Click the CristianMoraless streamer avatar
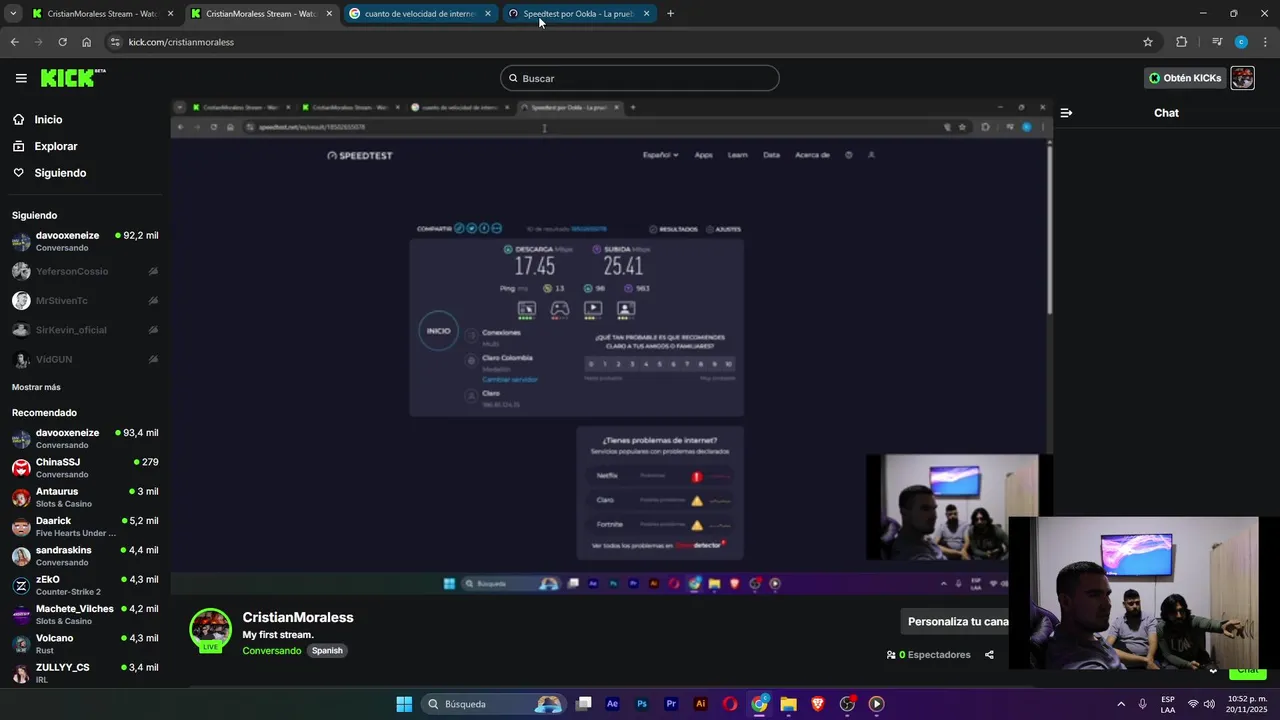The image size is (1280, 720). pyautogui.click(x=210, y=630)
